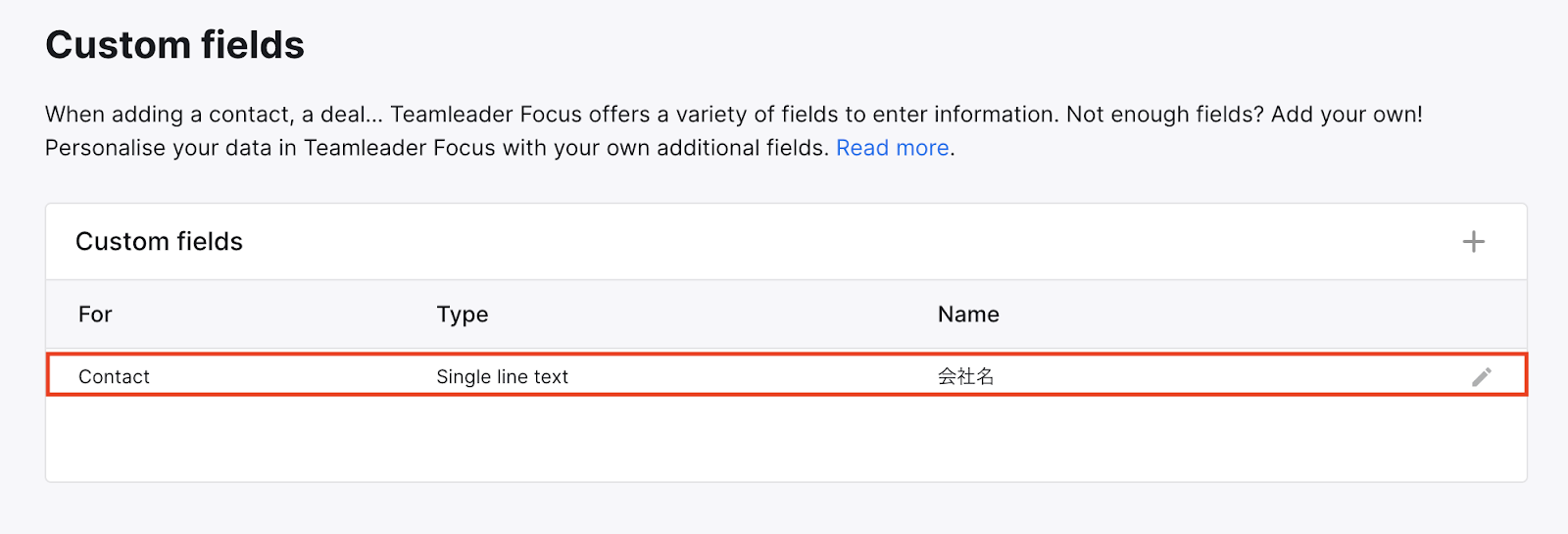Click the sentence starting with When adding a contact
1568x534 pixels.
216,115
